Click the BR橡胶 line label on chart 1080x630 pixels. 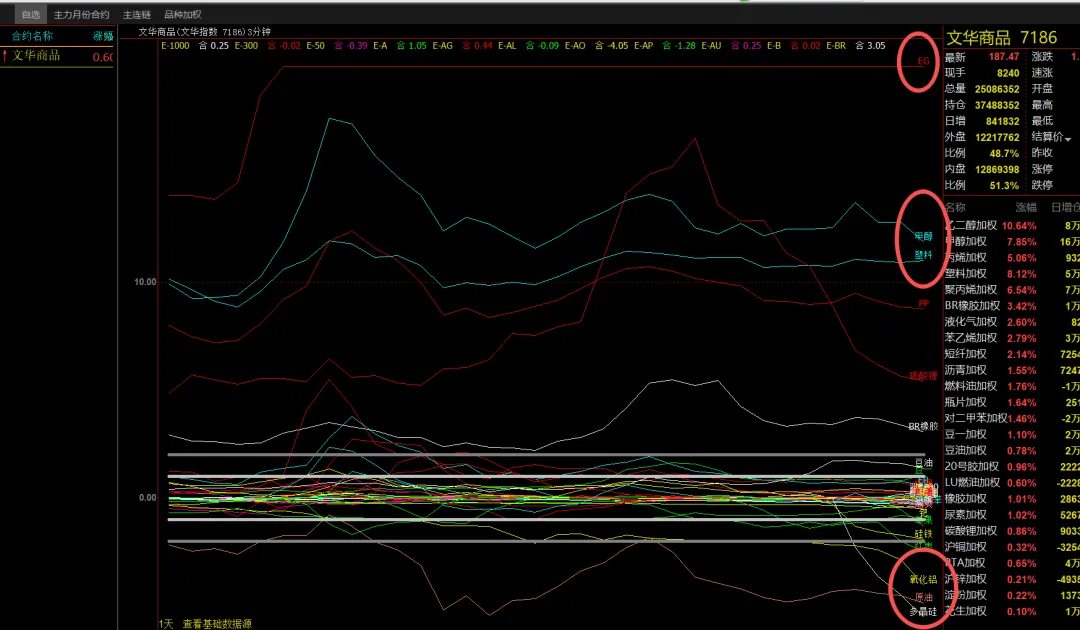(x=923, y=426)
